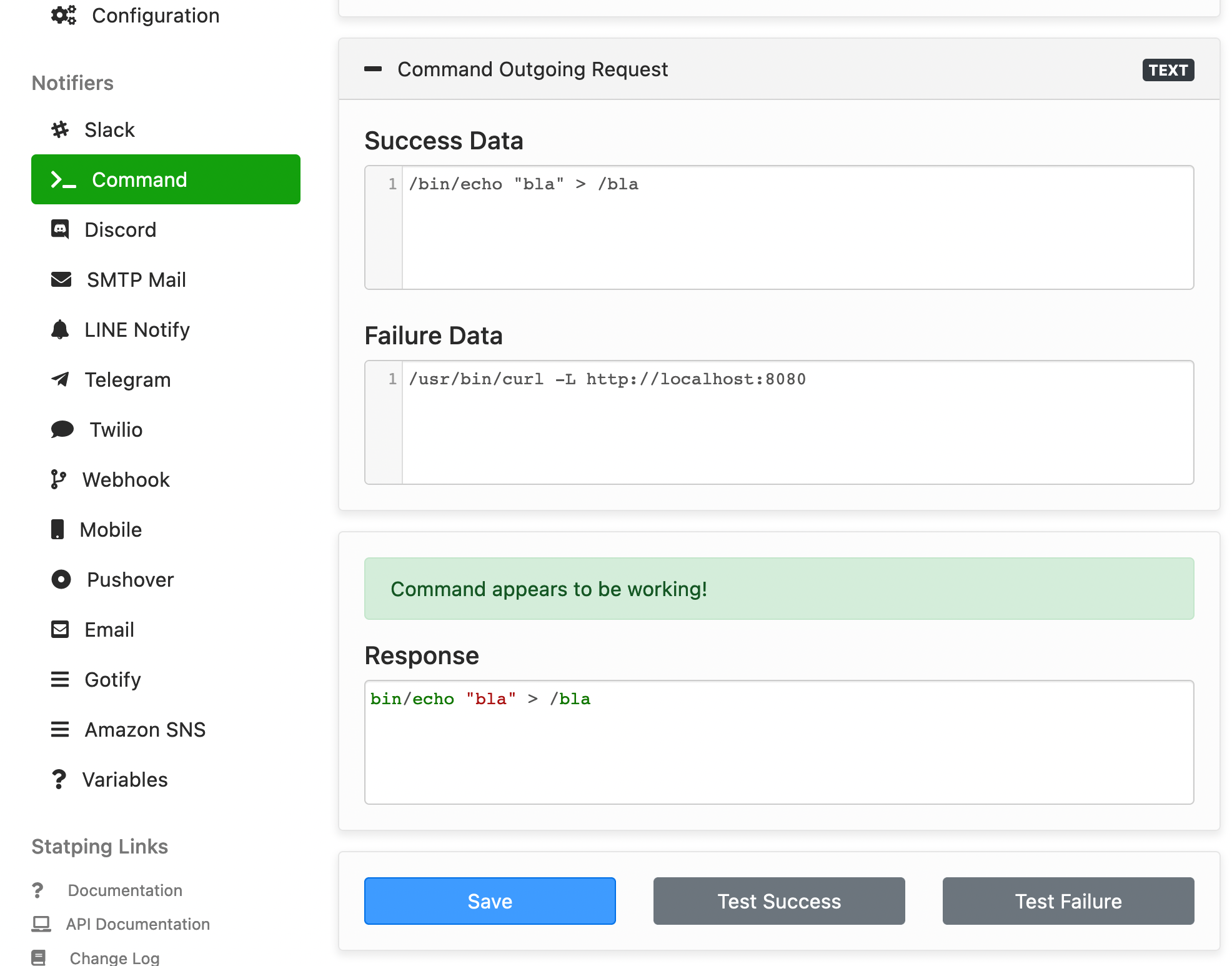The image size is (1232, 966).
Task: Click the SMTP Mail envelope icon
Action: coord(61,279)
